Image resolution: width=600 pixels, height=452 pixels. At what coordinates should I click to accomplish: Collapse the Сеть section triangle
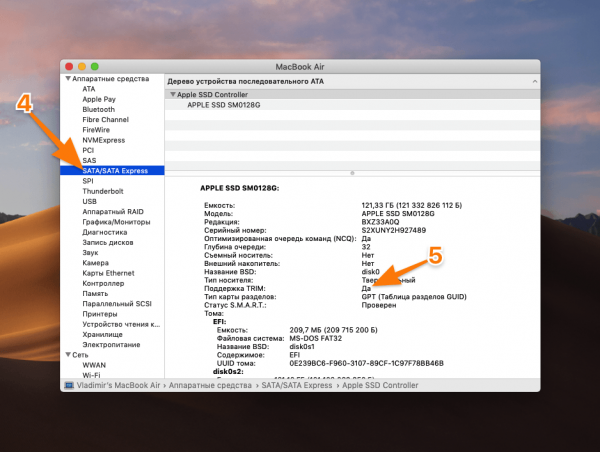pos(68,355)
